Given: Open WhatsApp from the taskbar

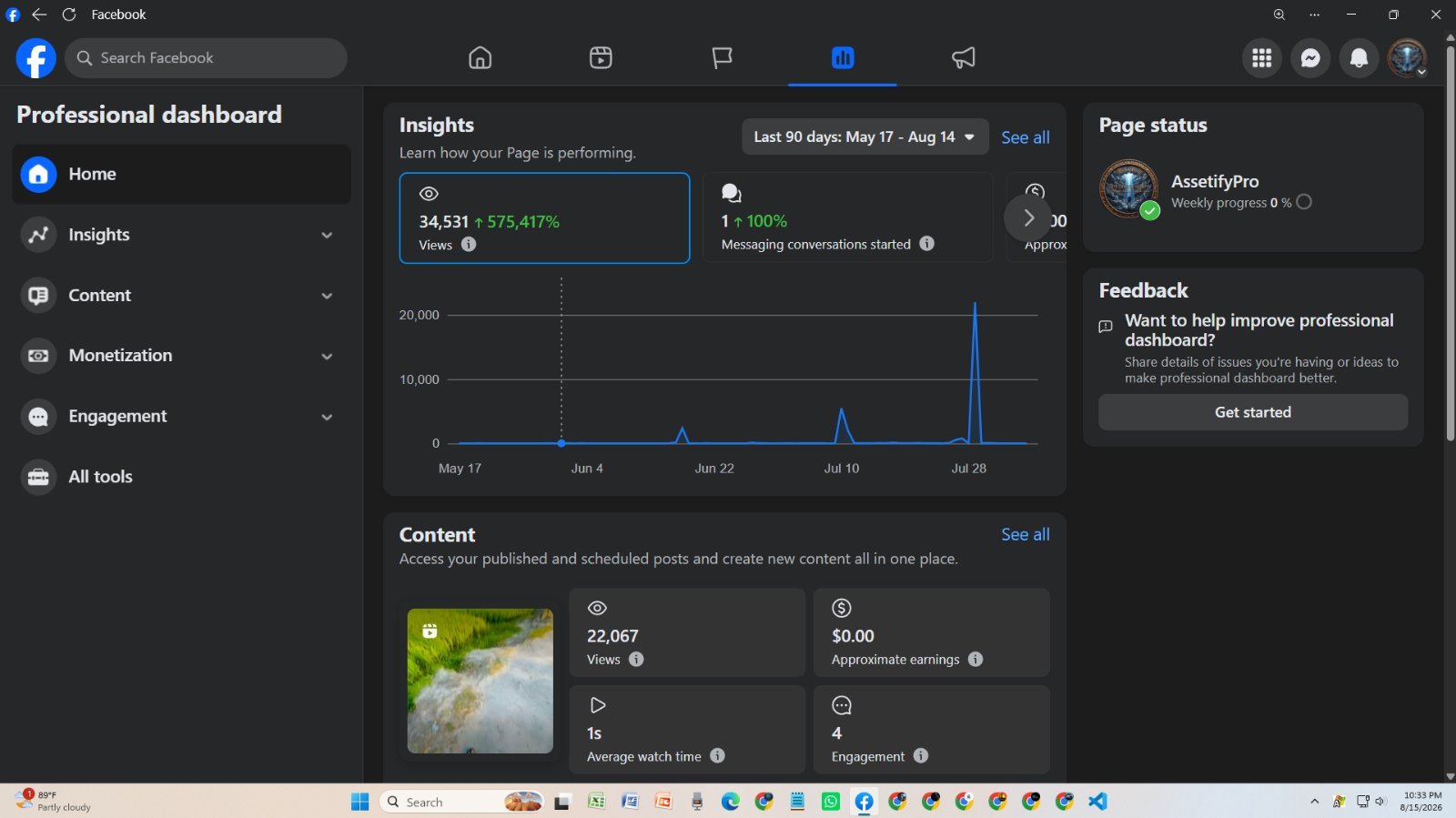Looking at the screenshot, I should [831, 802].
